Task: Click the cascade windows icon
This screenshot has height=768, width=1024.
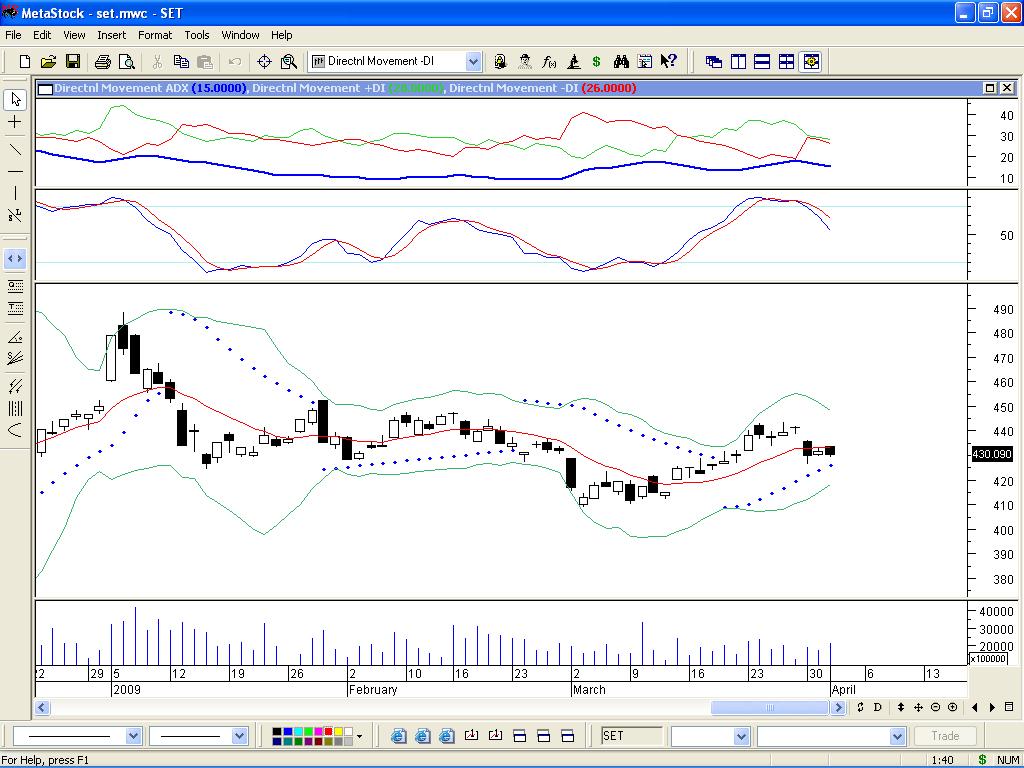Action: tap(714, 61)
